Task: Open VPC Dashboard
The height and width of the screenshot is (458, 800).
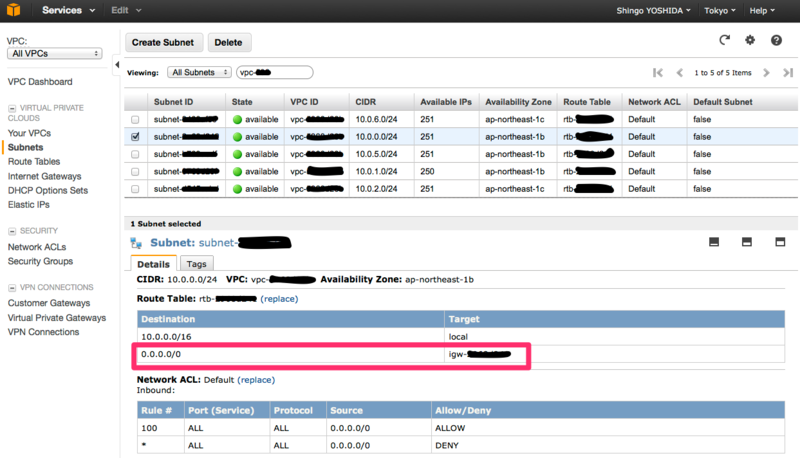Action: (40, 82)
